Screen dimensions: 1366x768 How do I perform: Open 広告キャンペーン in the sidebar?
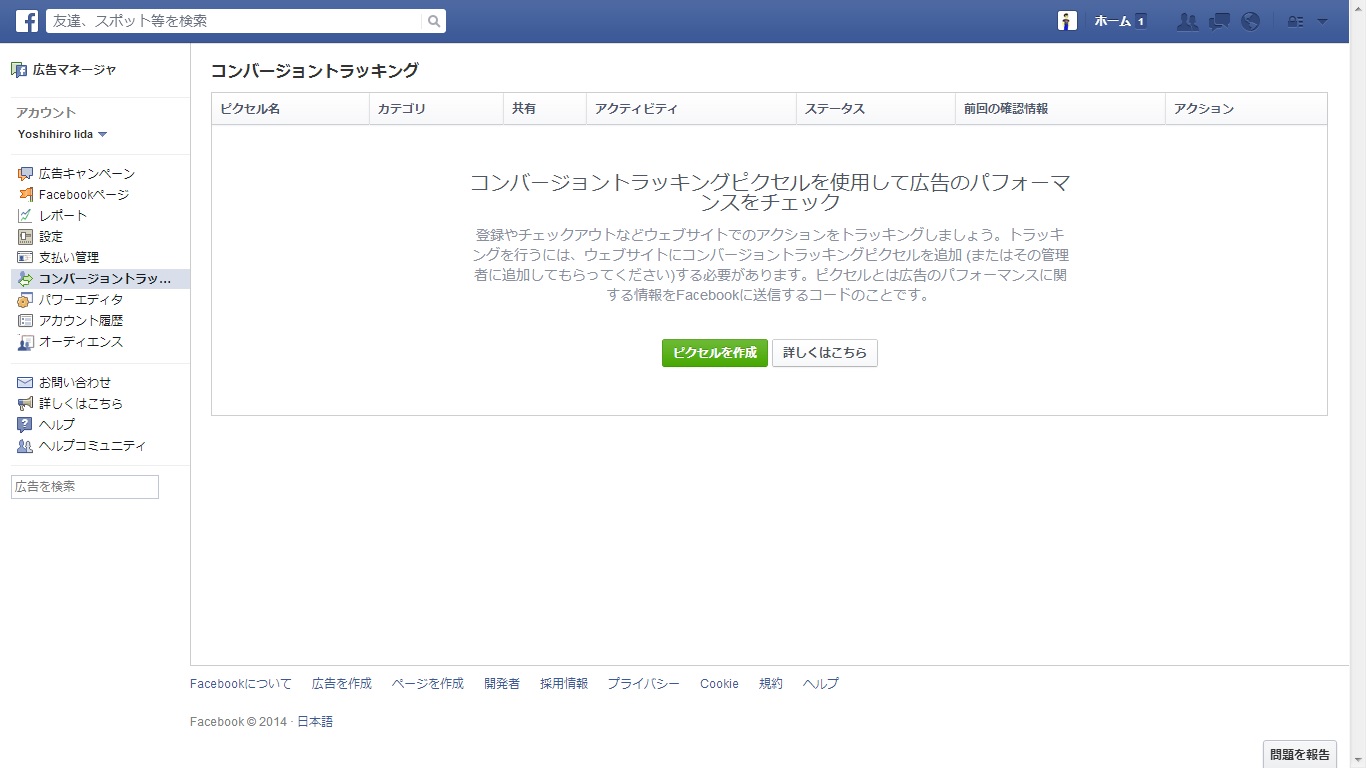click(x=86, y=174)
